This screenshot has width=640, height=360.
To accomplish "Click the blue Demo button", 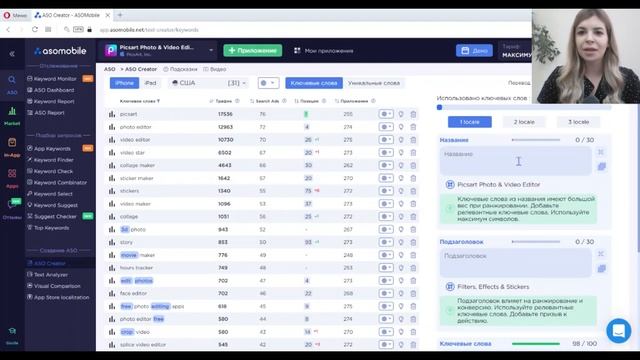I will (474, 51).
